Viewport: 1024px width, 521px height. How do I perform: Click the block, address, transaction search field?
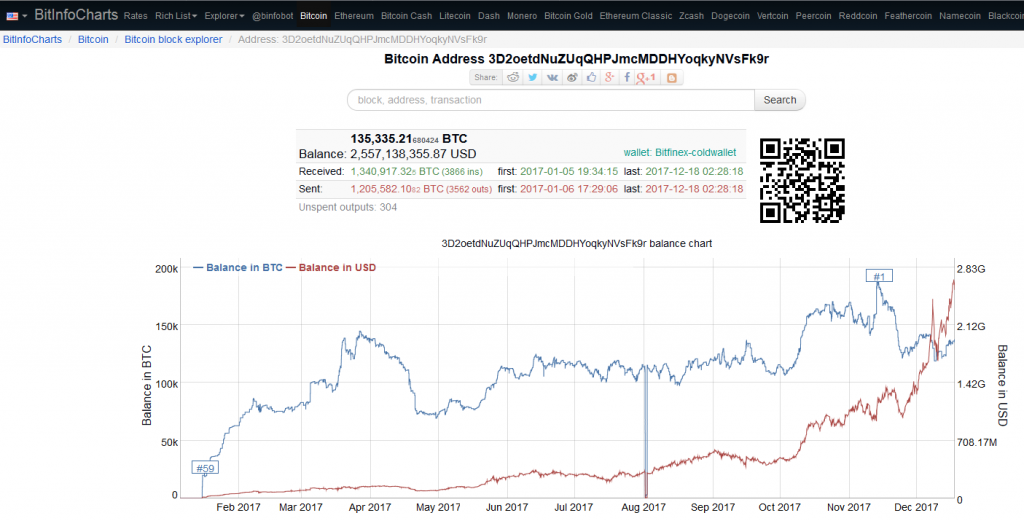550,100
